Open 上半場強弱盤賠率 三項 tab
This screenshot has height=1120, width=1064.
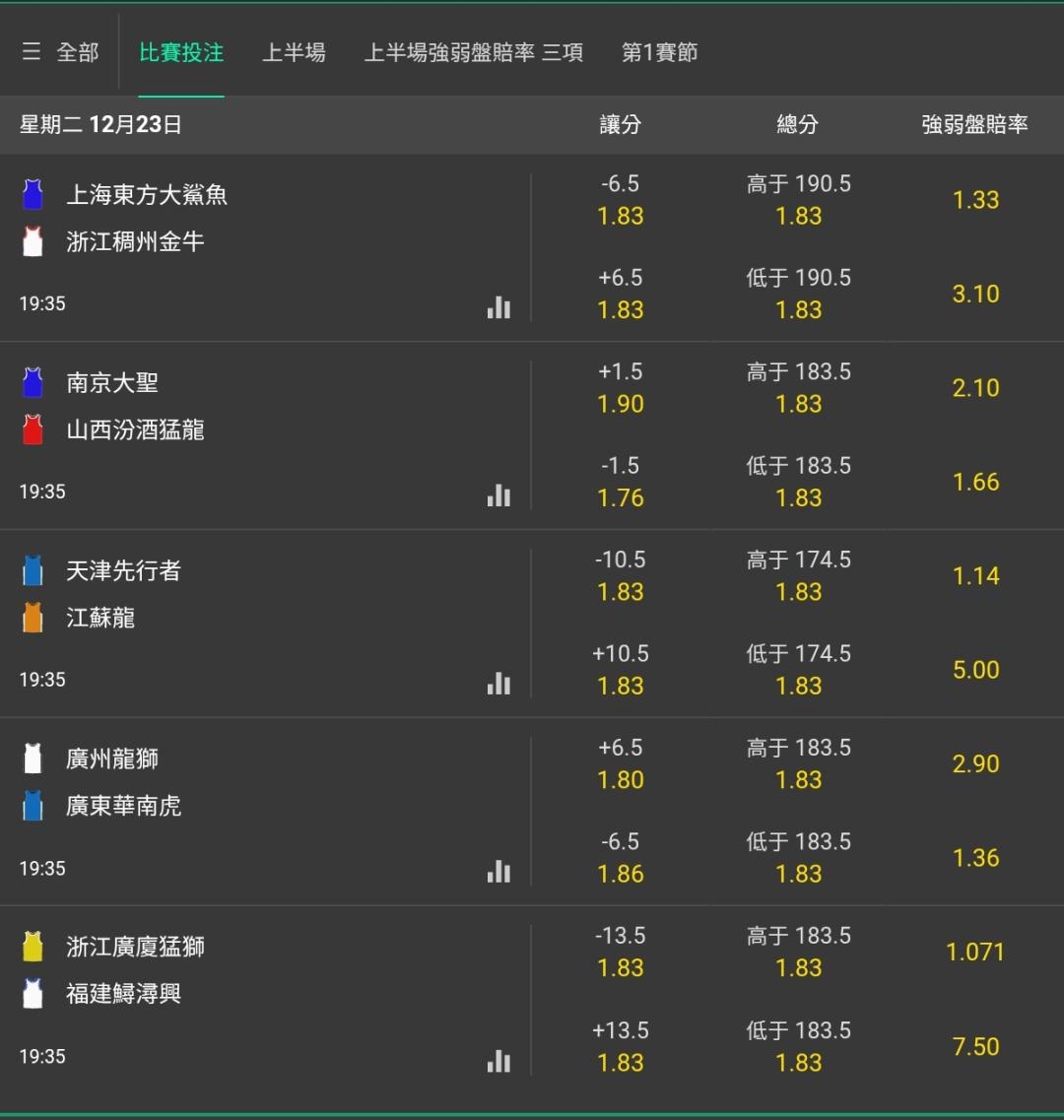473,52
